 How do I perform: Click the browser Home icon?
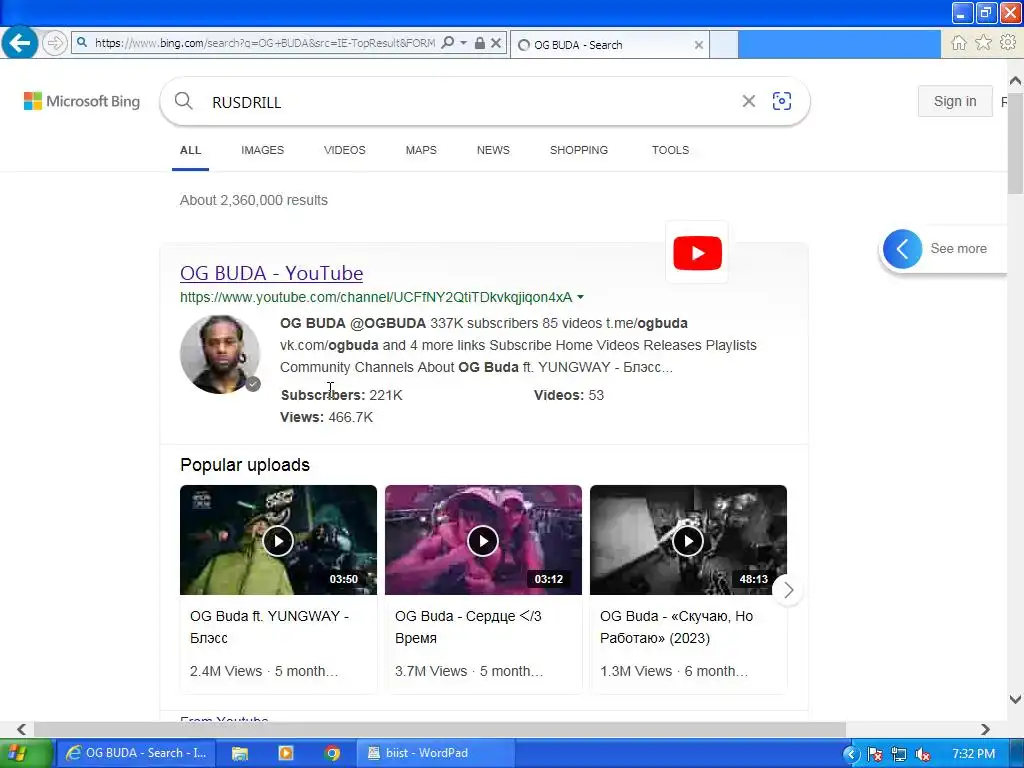pos(958,43)
